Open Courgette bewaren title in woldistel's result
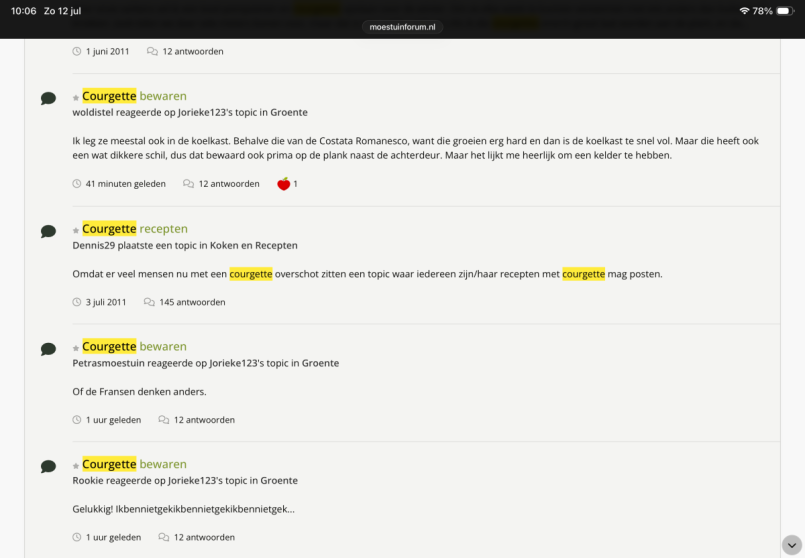 coord(135,96)
